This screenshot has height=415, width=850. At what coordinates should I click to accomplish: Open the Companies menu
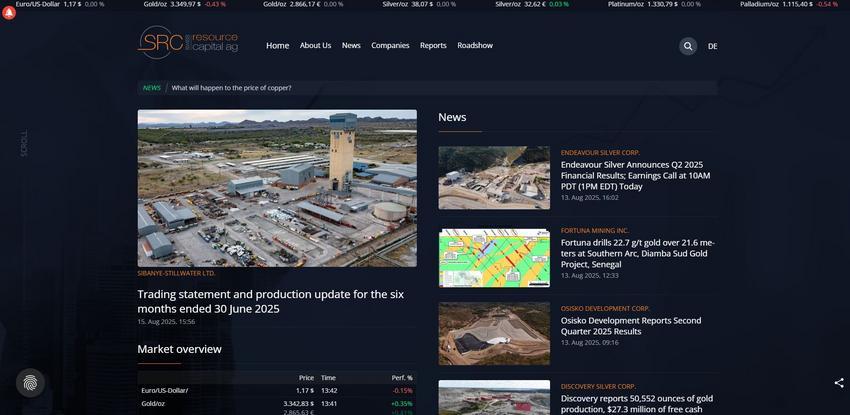390,46
